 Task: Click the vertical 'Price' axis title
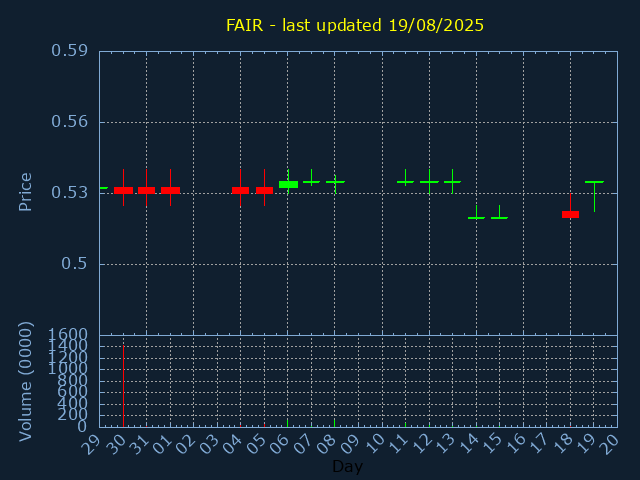click(x=25, y=192)
